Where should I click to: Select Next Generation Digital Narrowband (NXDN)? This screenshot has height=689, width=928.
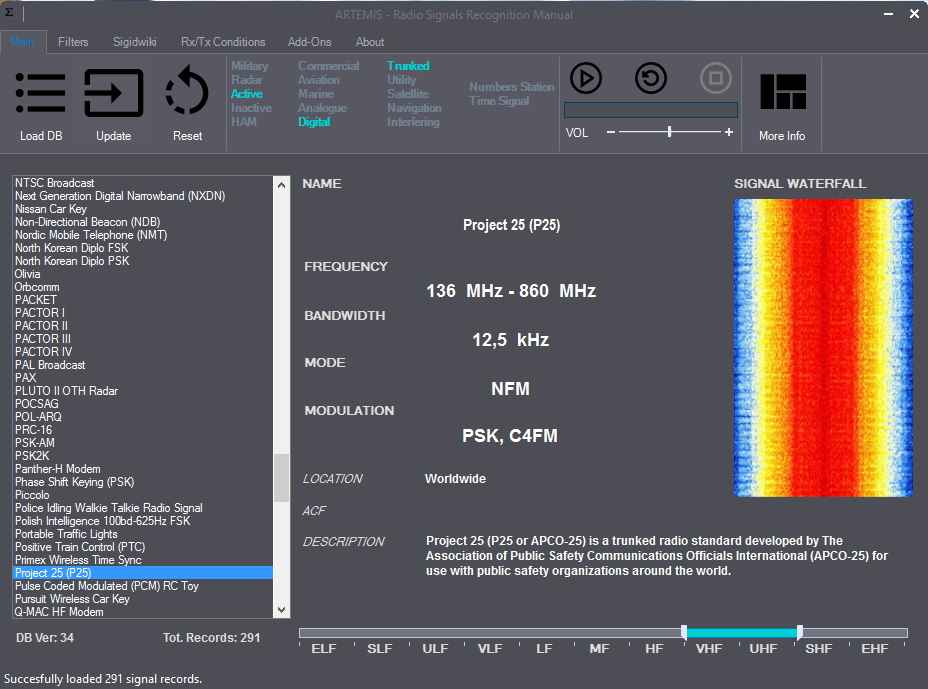[143, 196]
